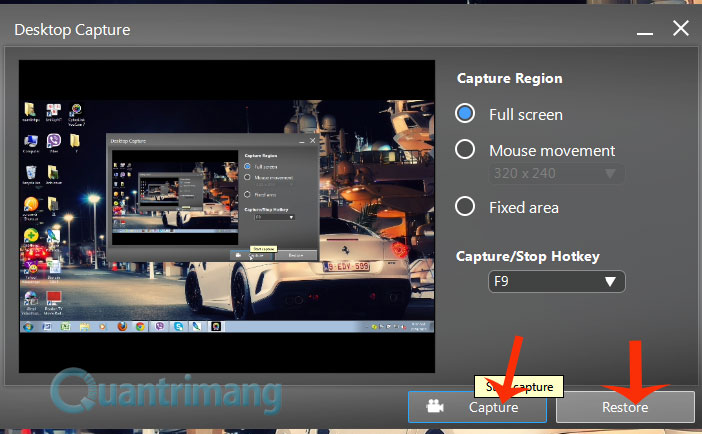Select the Fixed area radio button
This screenshot has height=434, width=702.
(465, 206)
